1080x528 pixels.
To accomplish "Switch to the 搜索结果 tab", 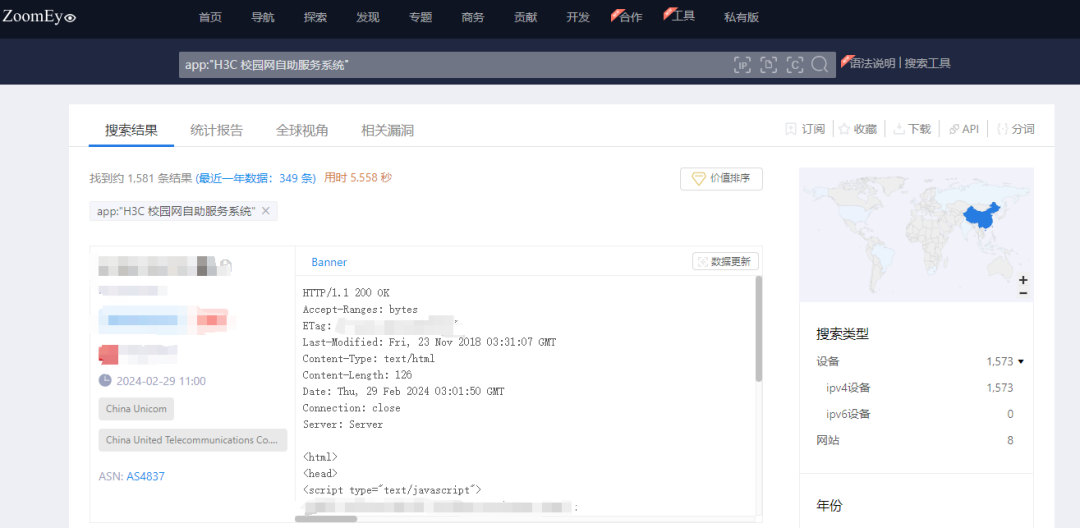I will [x=132, y=130].
